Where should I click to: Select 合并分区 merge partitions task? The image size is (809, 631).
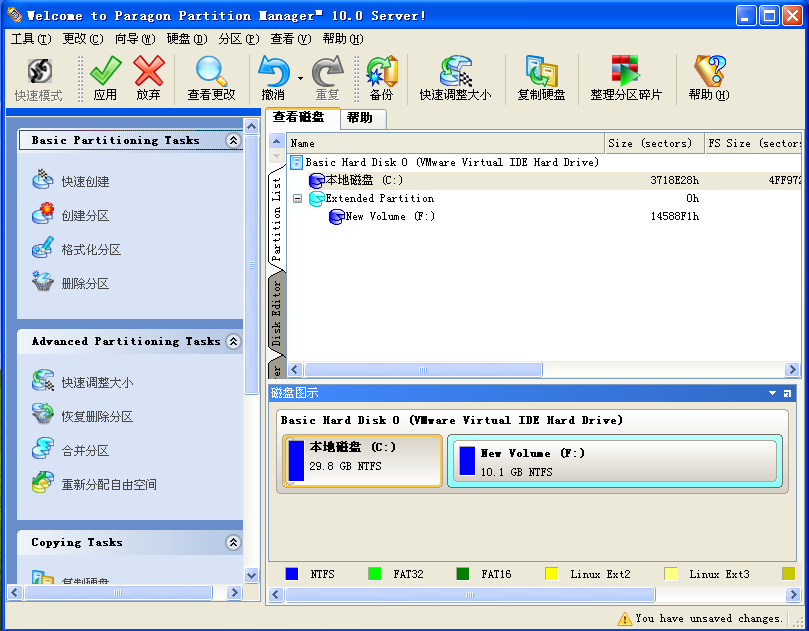click(x=71, y=450)
